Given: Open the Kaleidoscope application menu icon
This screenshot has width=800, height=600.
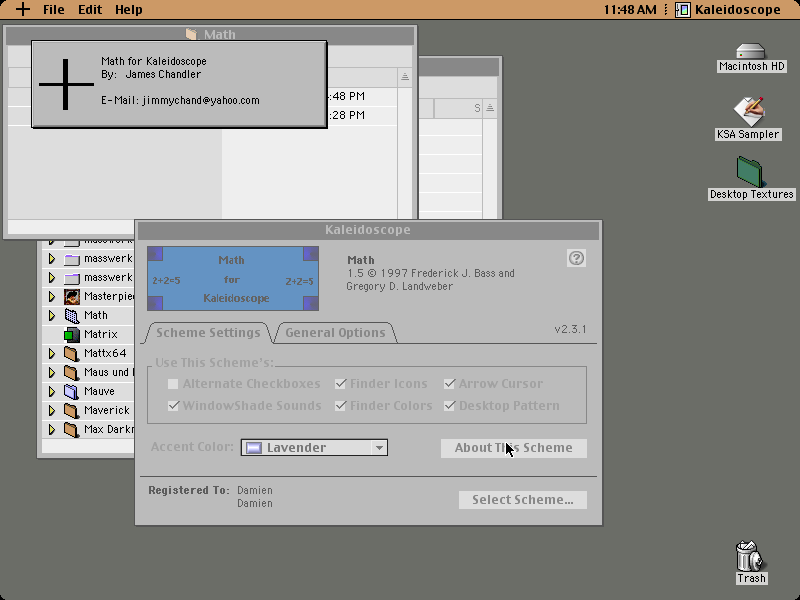Looking at the screenshot, I should (683, 9).
